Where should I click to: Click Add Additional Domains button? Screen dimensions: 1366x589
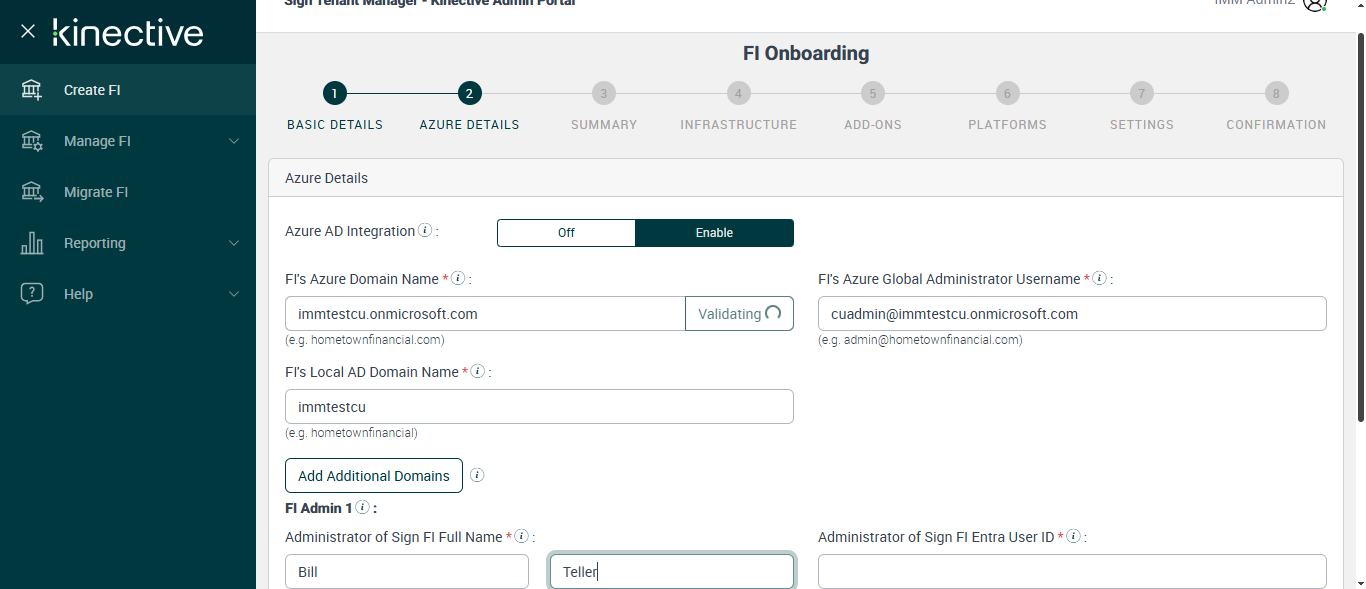pos(374,476)
